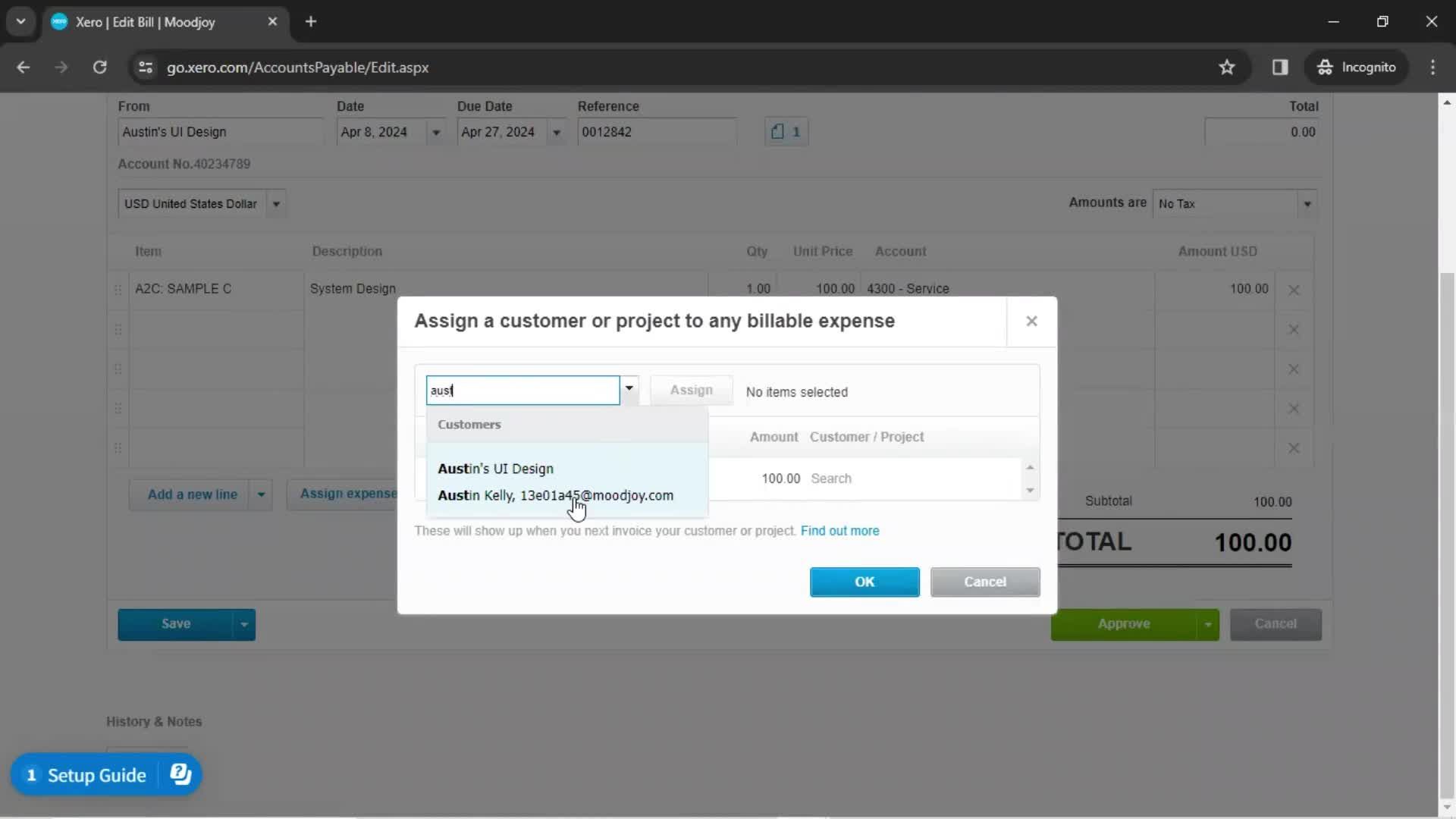Click the Reference field 0012842
1456x819 pixels.
657,132
